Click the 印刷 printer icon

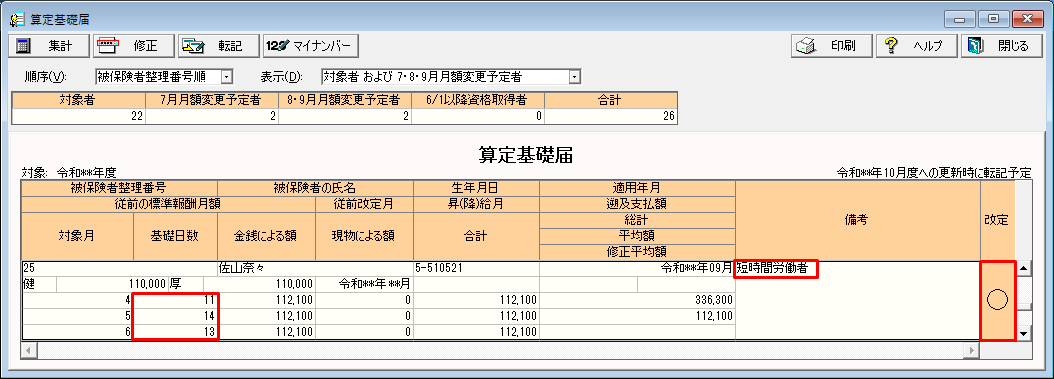806,46
